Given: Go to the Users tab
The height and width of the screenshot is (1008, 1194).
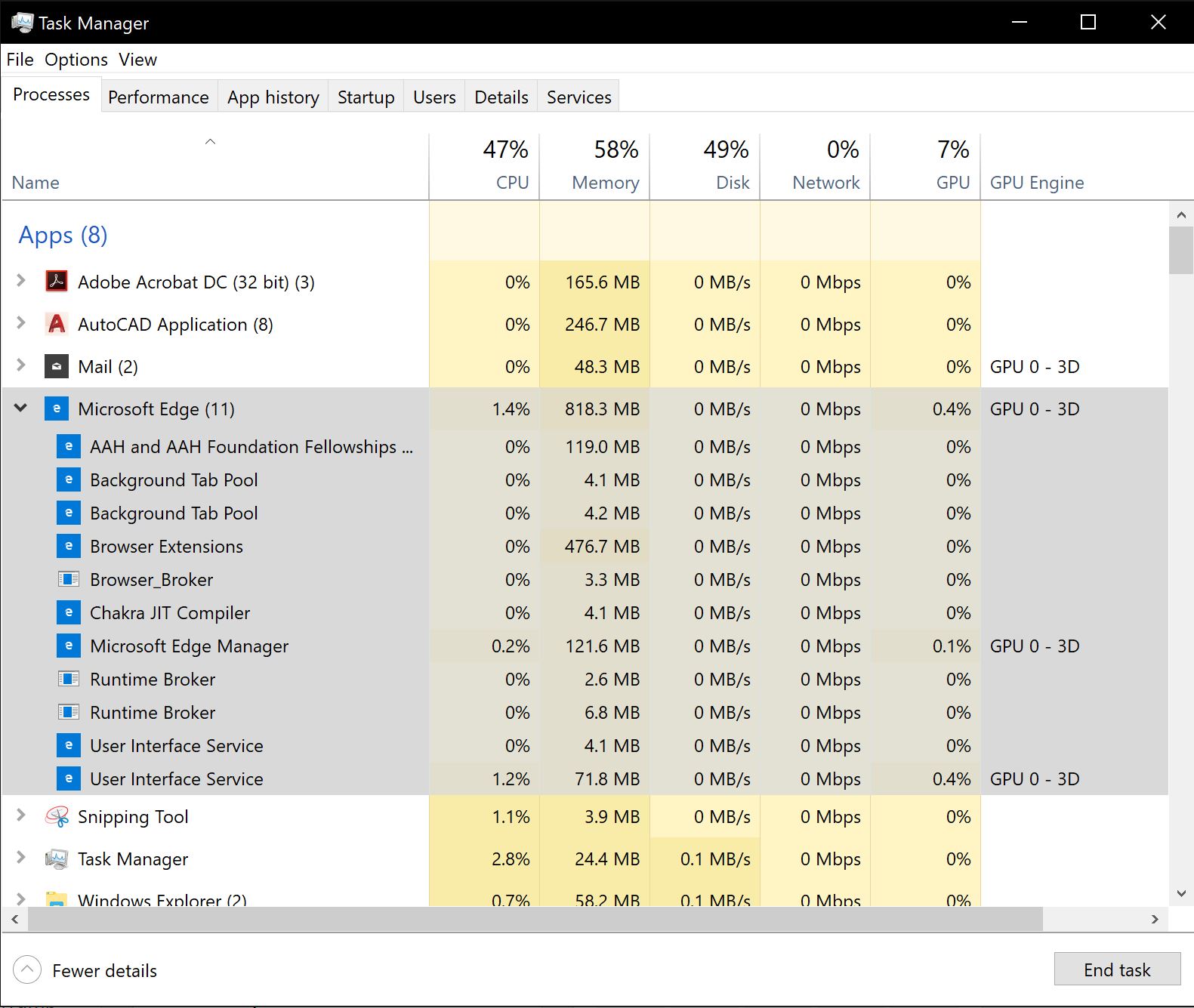Looking at the screenshot, I should click(434, 97).
